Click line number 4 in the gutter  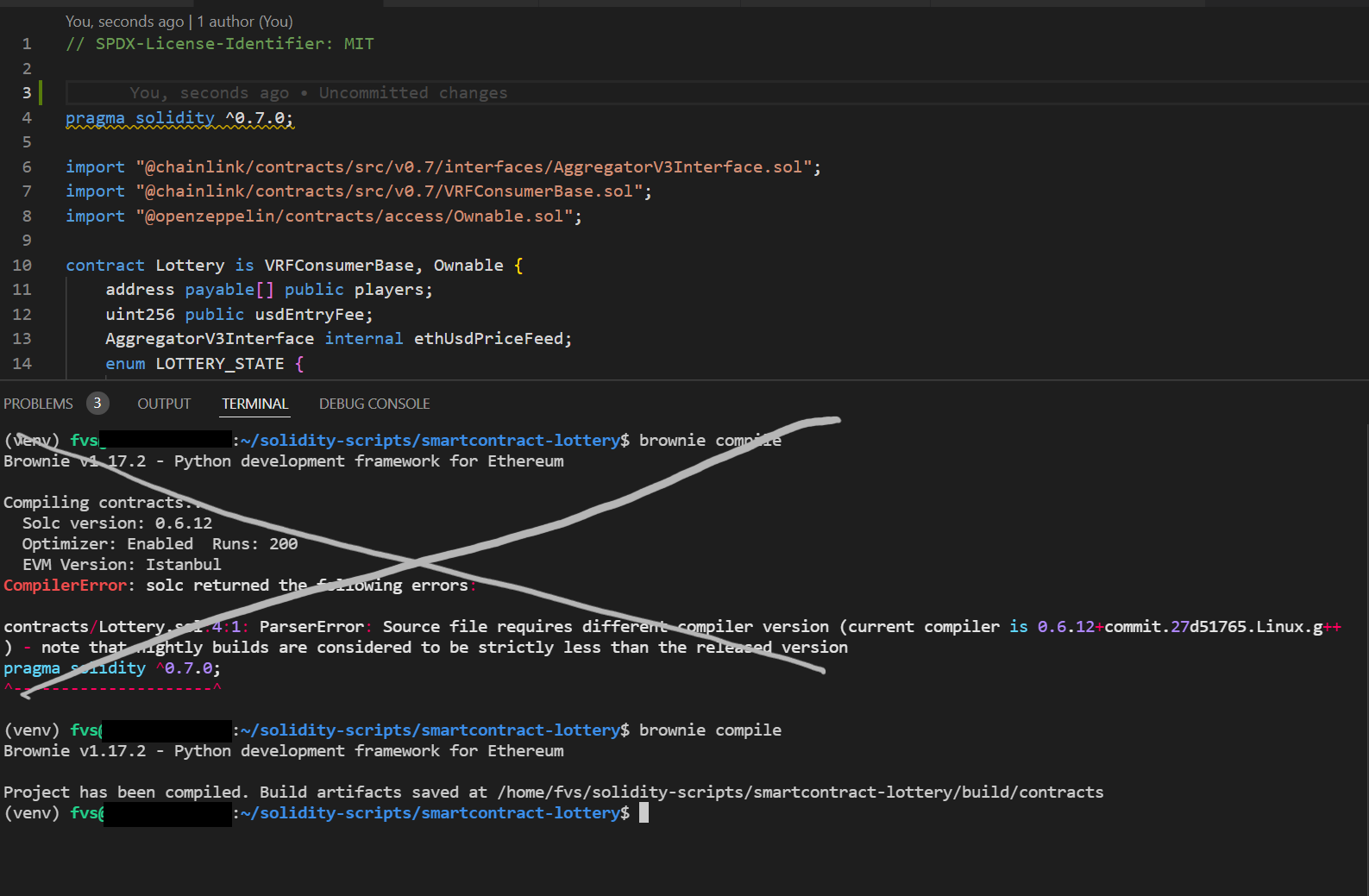tap(27, 118)
